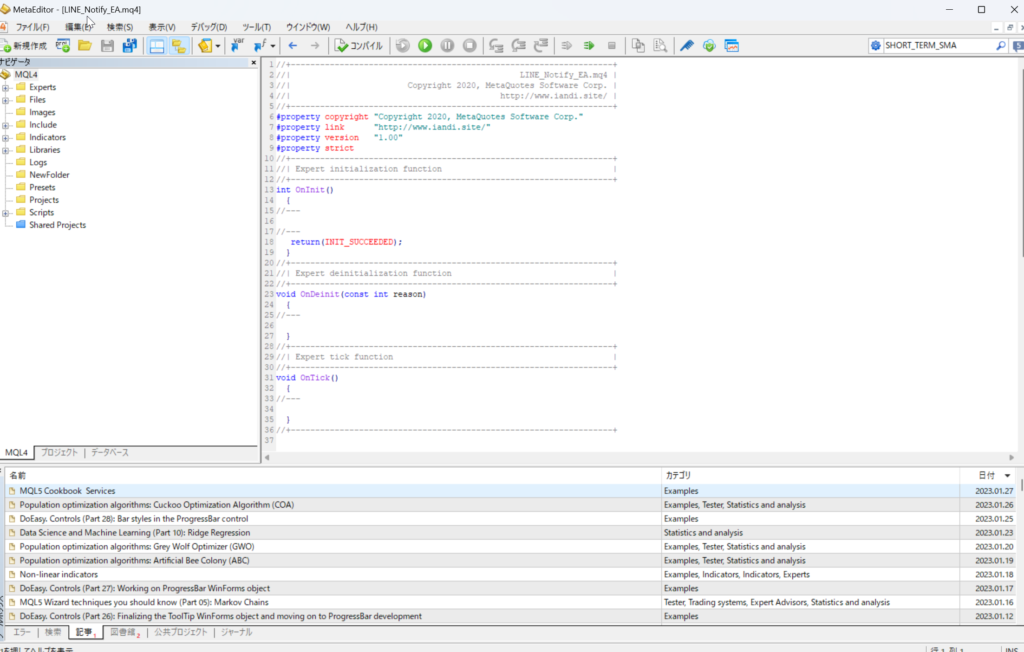Open the デバッグ(D) menu

(209, 27)
